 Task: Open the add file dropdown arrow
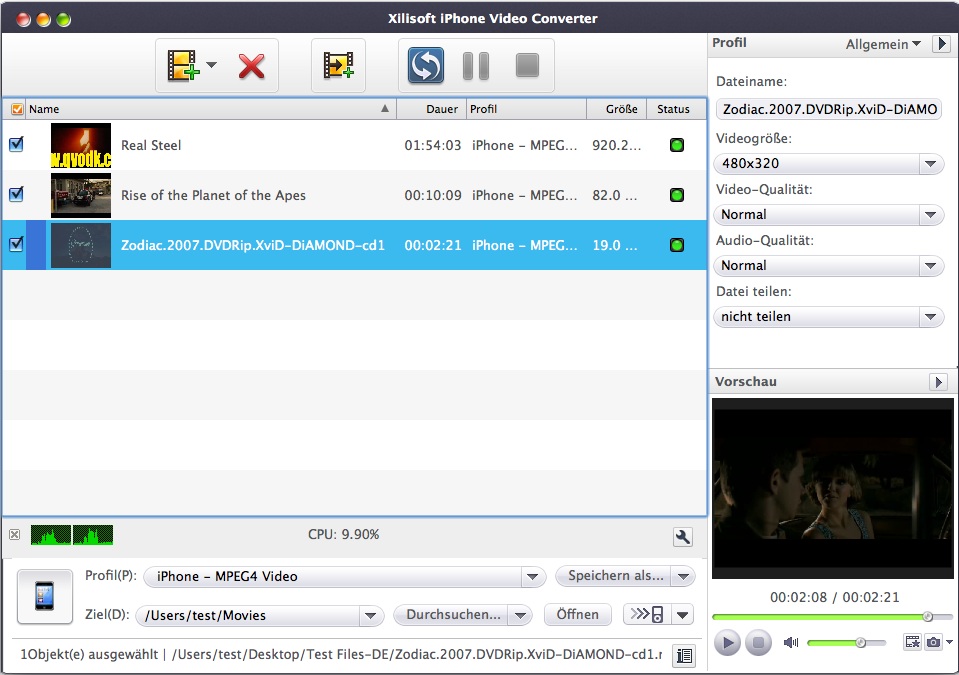(x=212, y=65)
